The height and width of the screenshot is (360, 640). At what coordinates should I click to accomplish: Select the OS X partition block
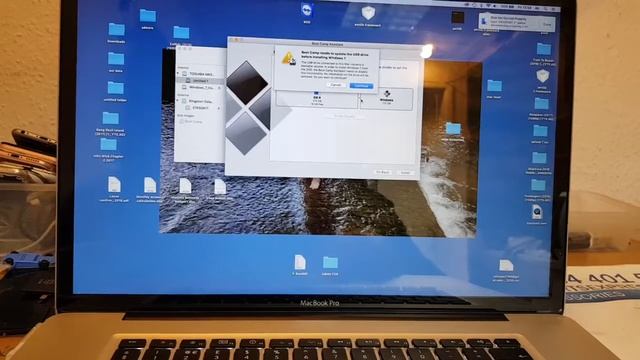[x=317, y=100]
